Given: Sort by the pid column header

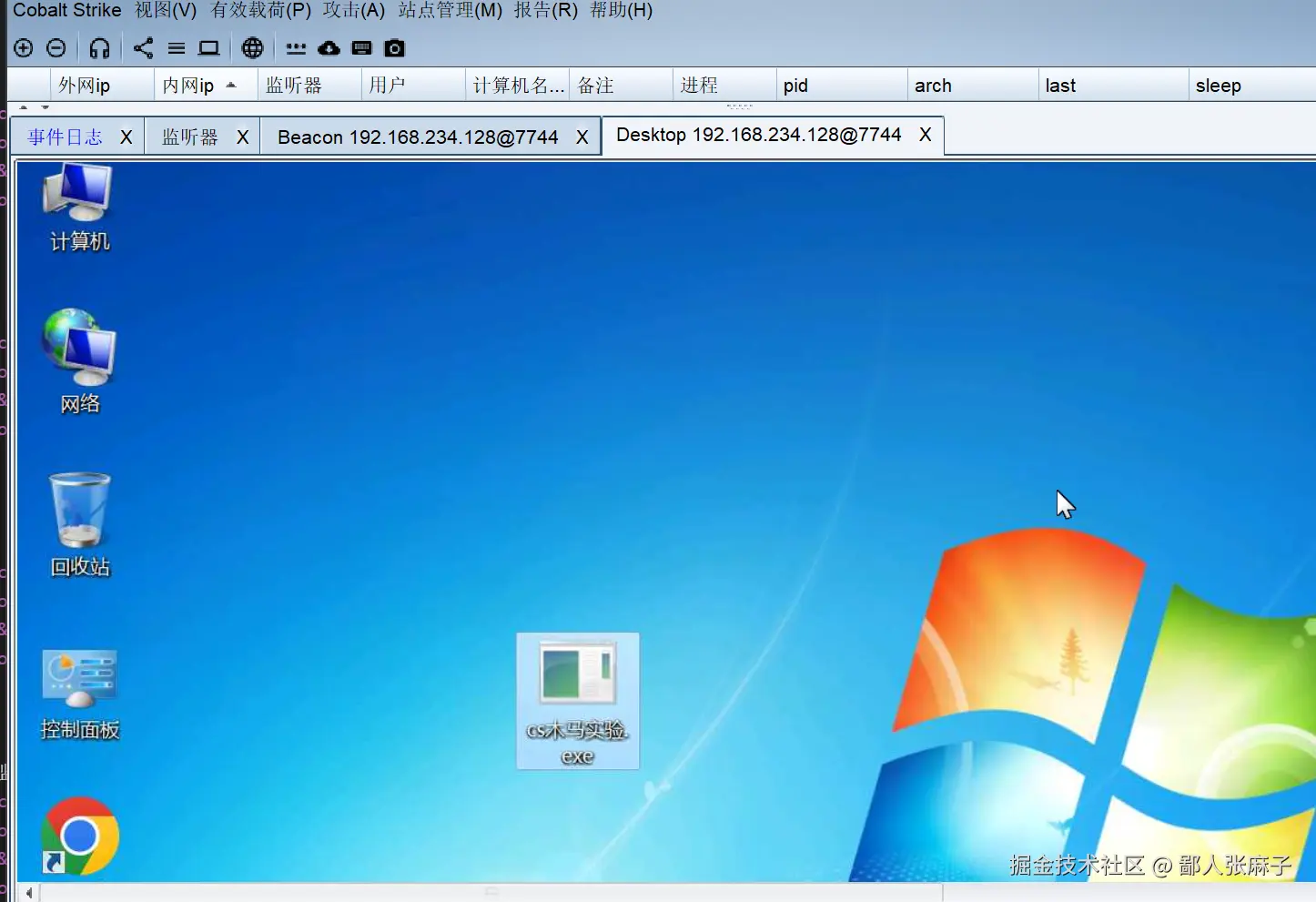Looking at the screenshot, I should 842,86.
